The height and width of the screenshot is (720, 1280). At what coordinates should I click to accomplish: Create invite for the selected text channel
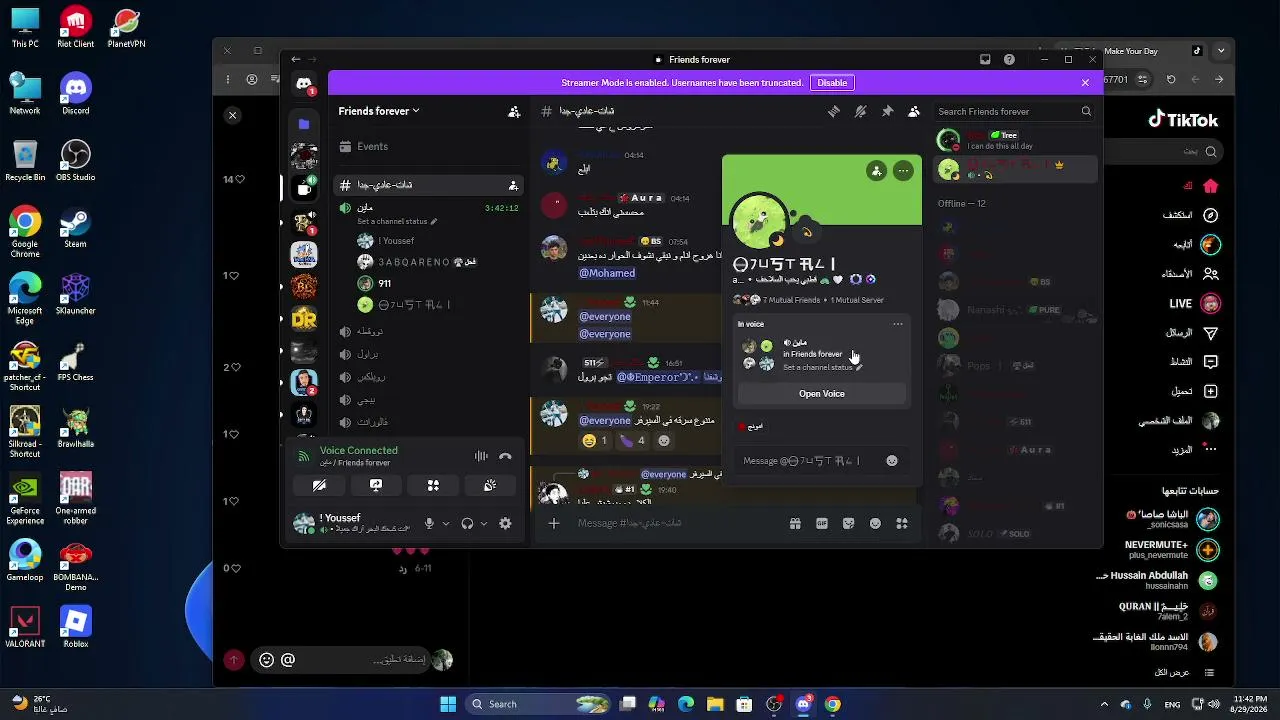(513, 185)
